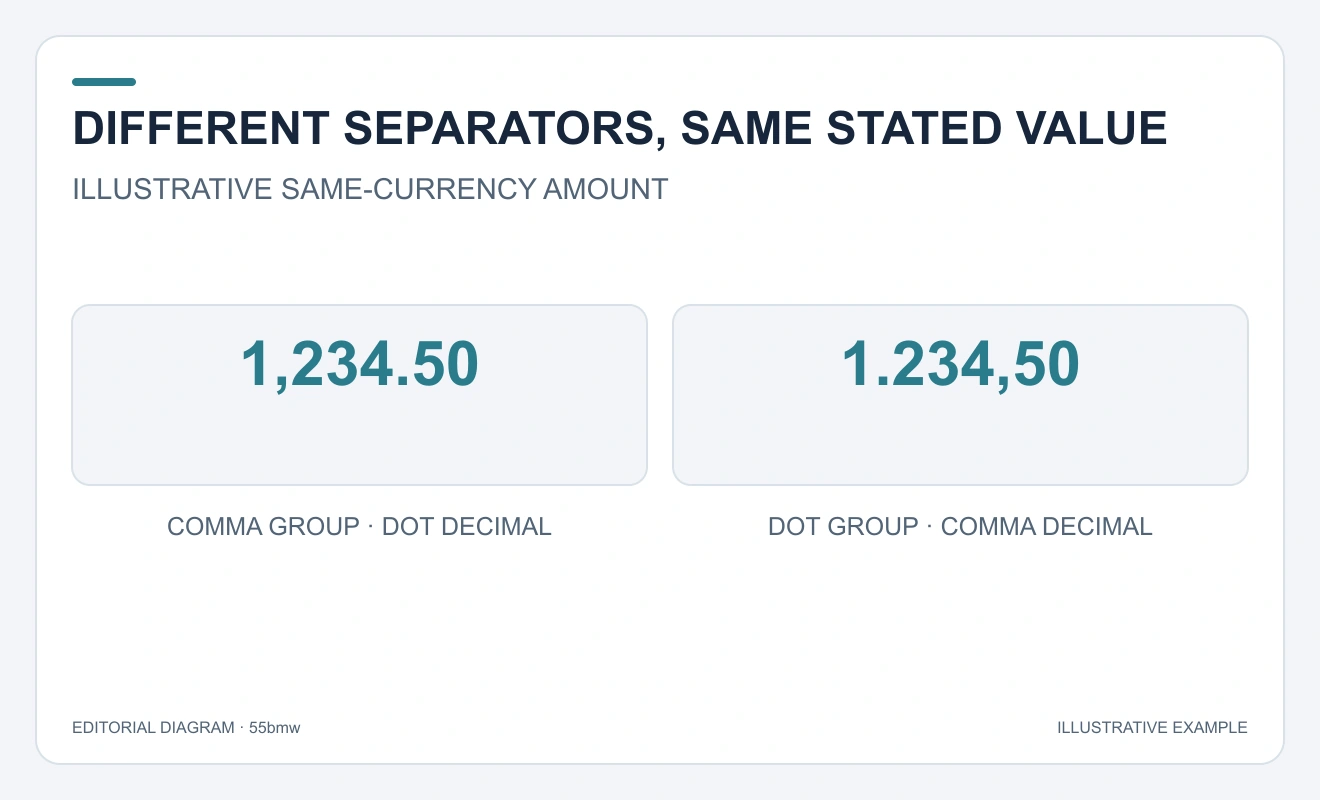
Task: Click the 'ILLUSTRATIVE EXAMPLE' footer text
Action: (1152, 728)
